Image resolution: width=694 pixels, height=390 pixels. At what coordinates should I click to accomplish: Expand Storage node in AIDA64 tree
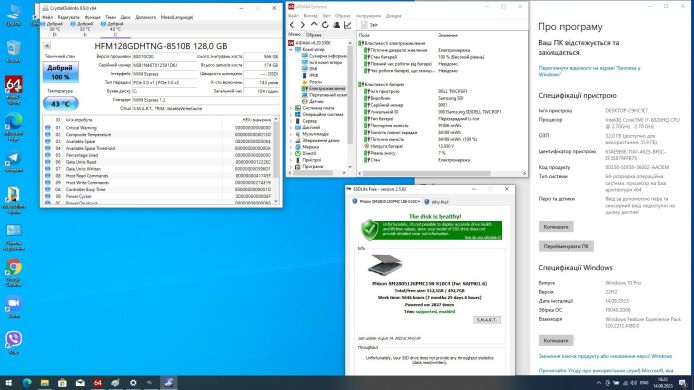[291, 140]
